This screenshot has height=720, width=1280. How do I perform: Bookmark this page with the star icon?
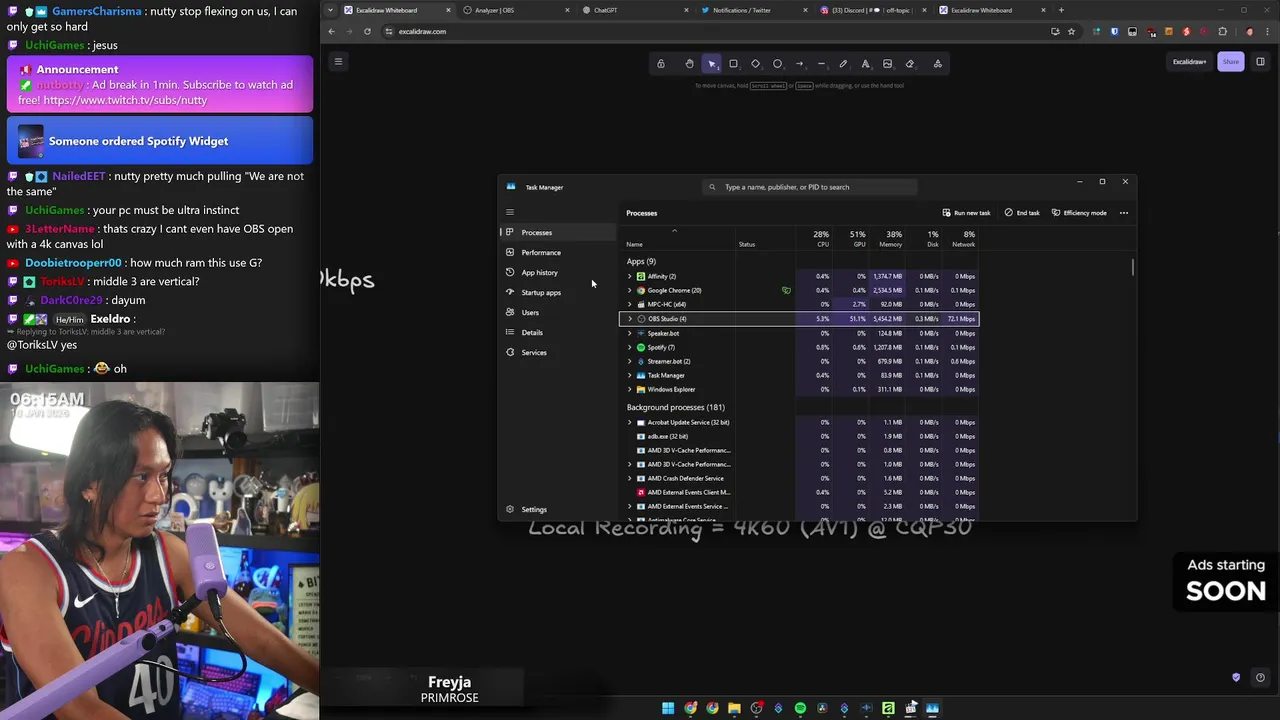(x=1071, y=31)
